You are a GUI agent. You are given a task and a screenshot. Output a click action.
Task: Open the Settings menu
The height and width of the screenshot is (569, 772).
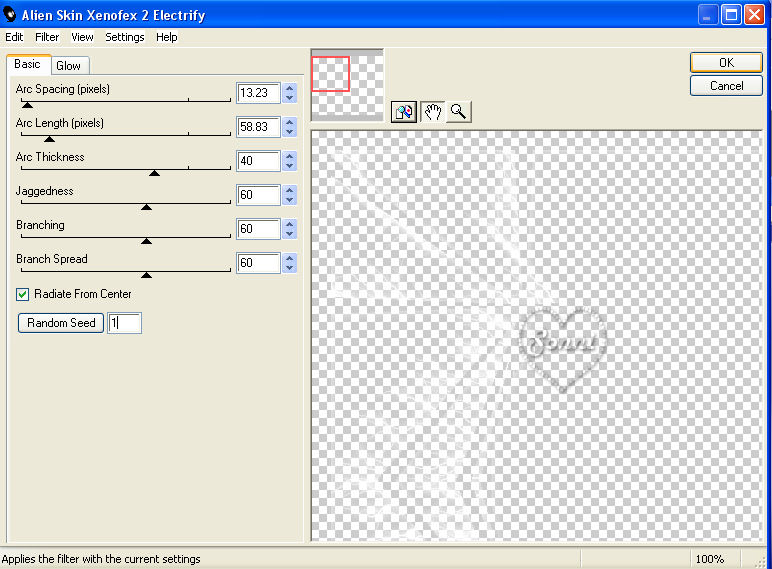125,37
